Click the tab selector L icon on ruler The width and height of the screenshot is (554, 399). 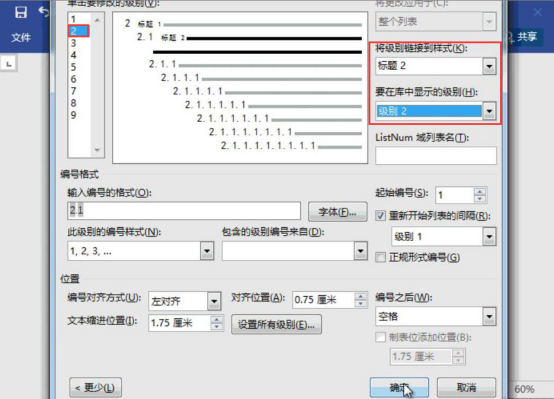coord(9,64)
